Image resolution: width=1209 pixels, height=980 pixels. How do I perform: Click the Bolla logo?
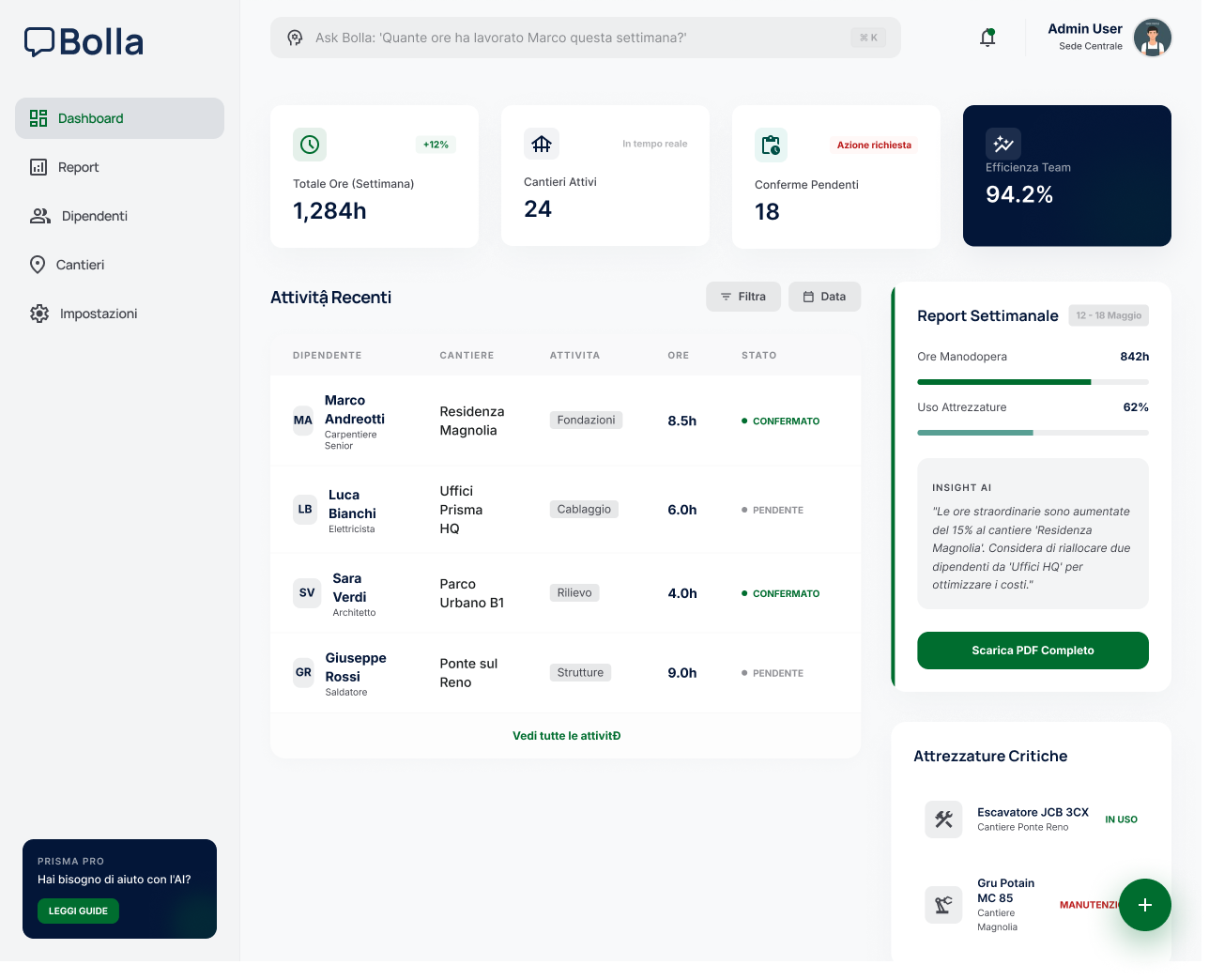coord(84,41)
